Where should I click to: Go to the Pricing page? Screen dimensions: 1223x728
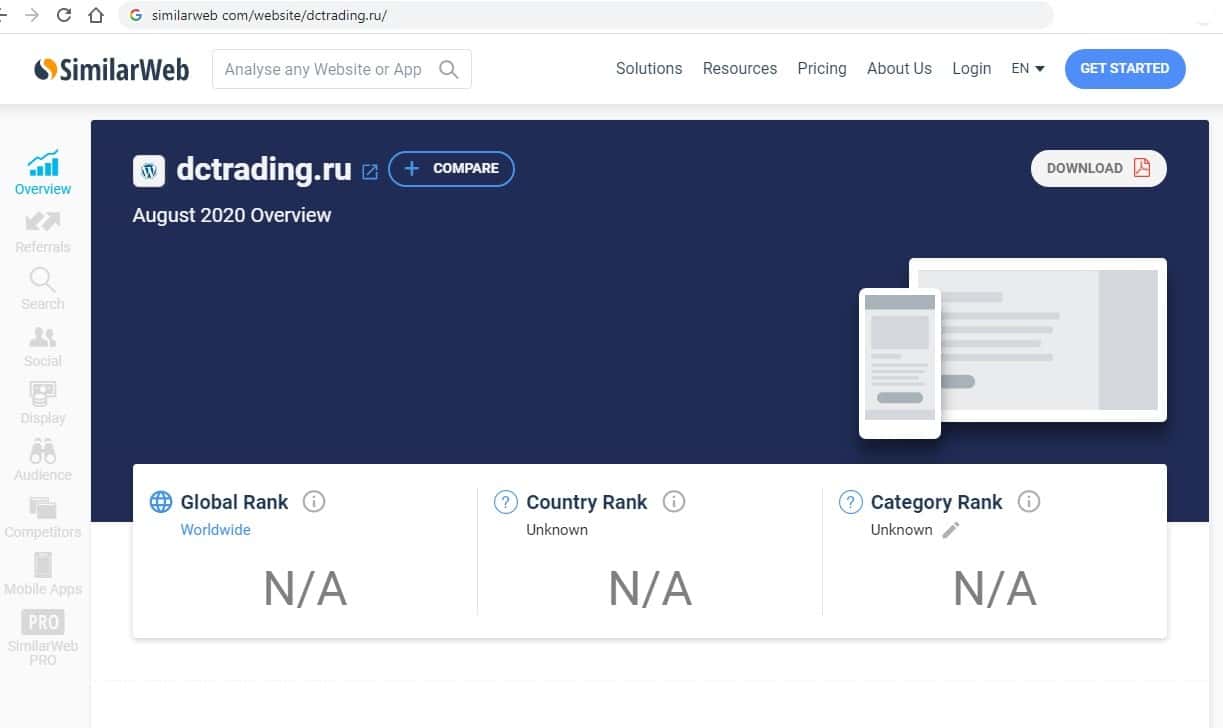(822, 68)
